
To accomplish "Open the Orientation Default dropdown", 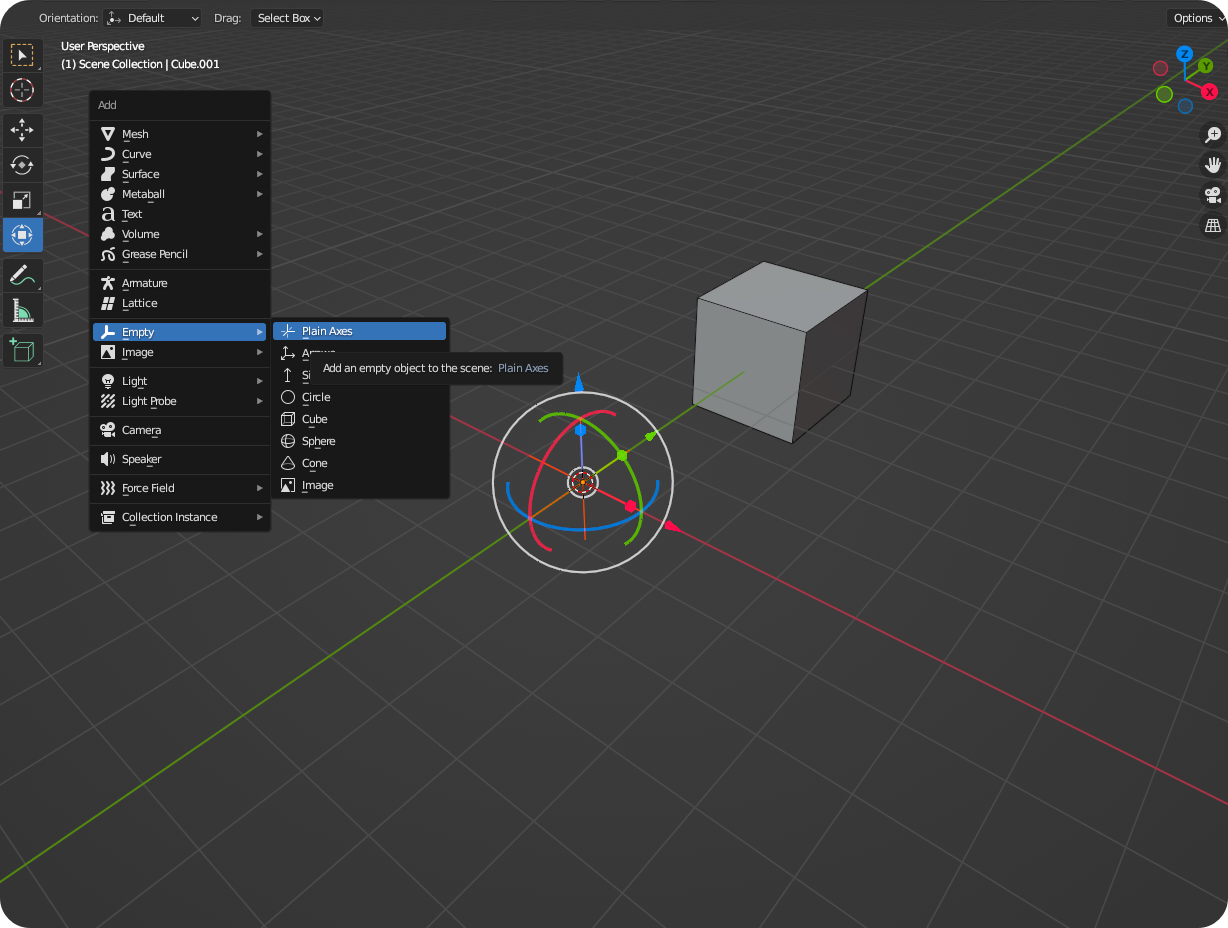I will click(152, 18).
